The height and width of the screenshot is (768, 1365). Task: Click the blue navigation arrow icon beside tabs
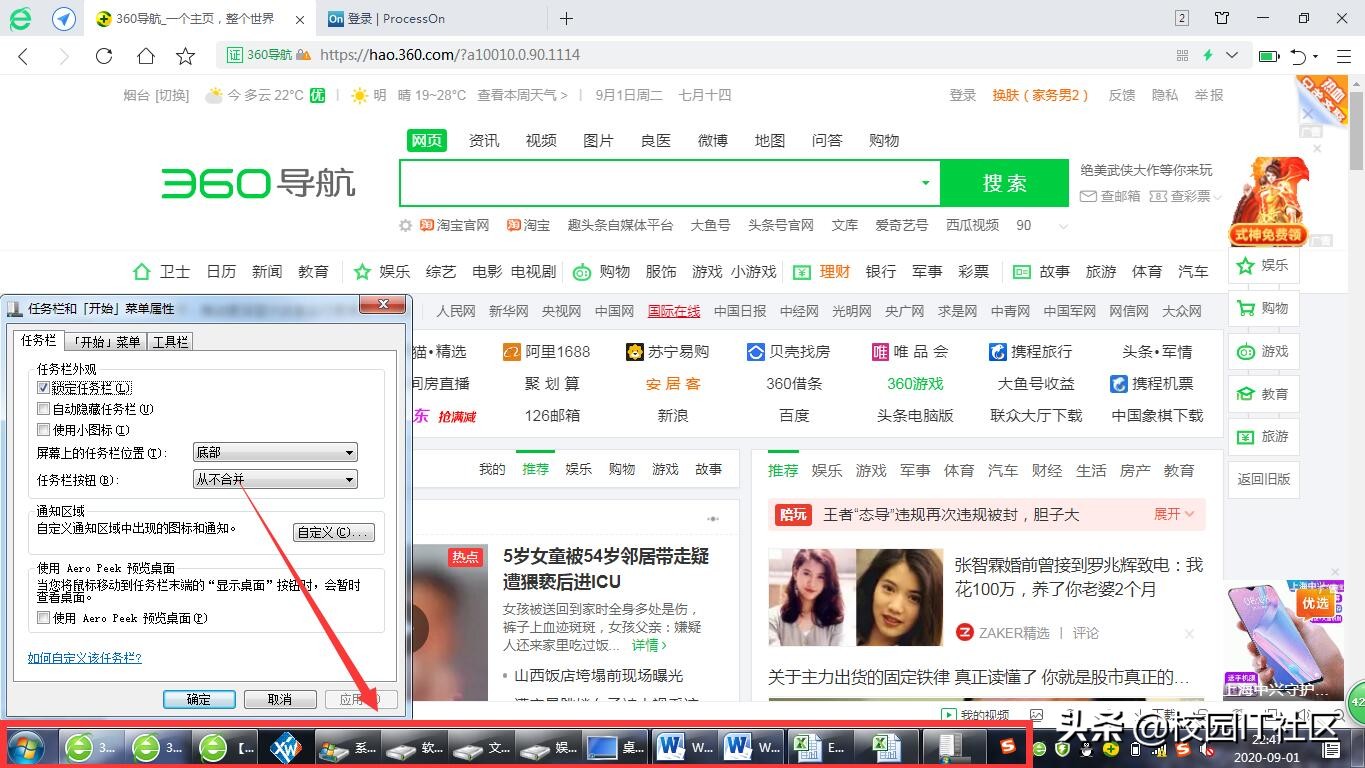click(x=64, y=18)
